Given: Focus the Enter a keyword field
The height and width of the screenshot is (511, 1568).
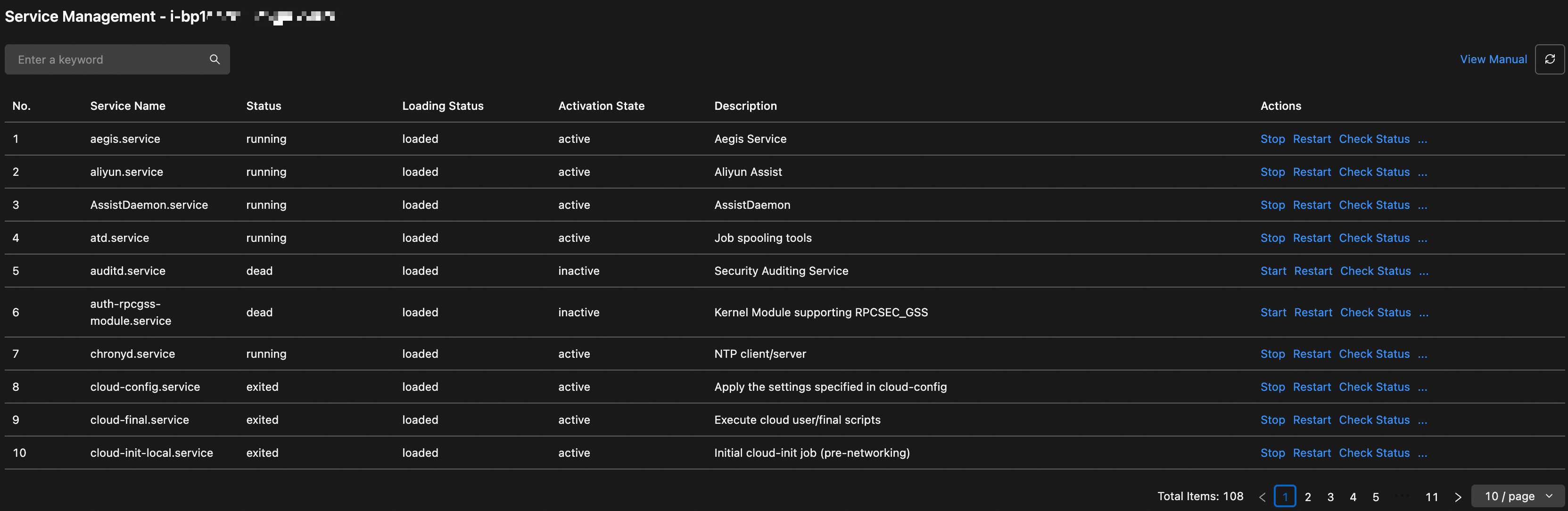Looking at the screenshot, I should 109,59.
